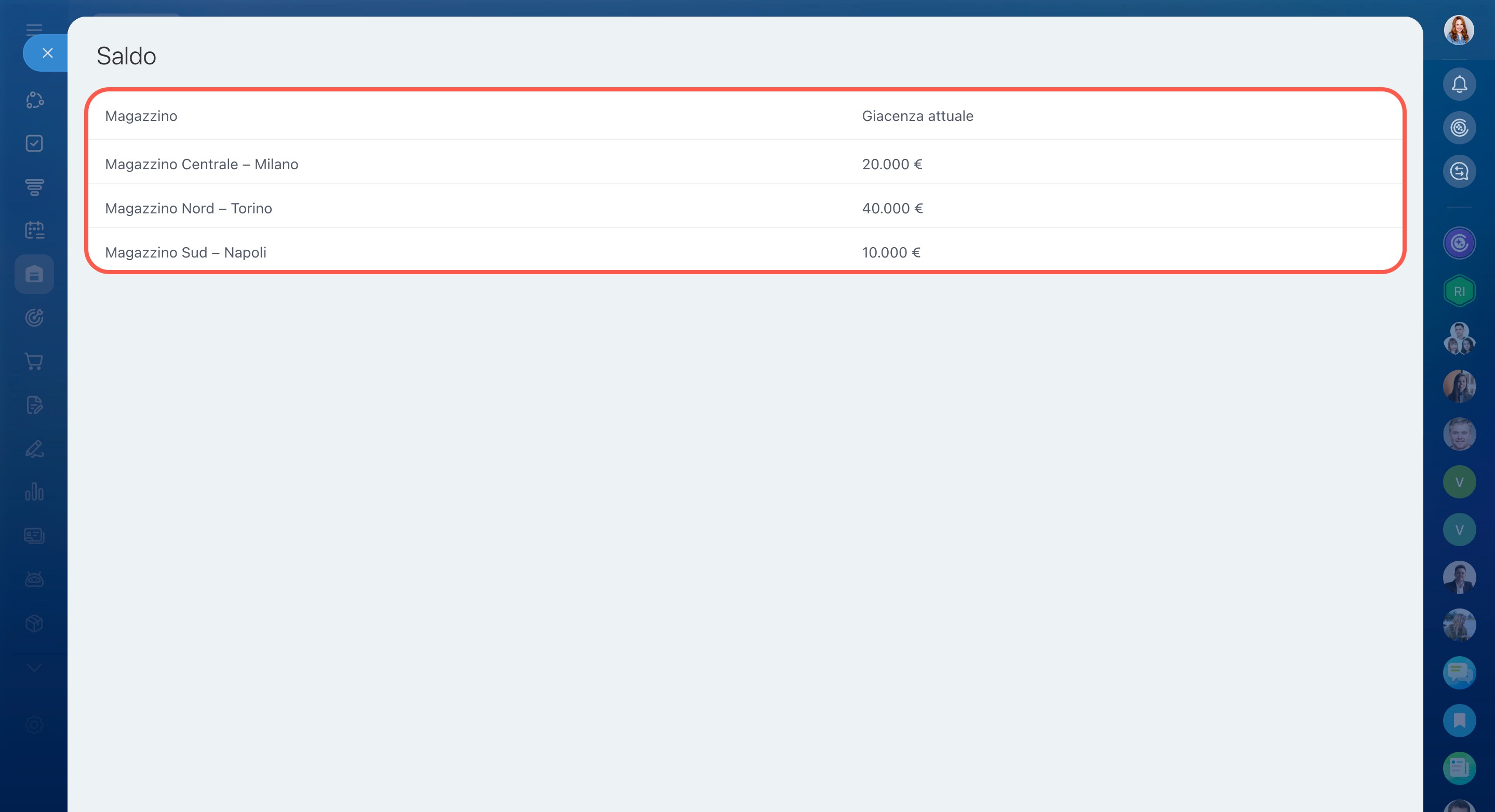The width and height of the screenshot is (1495, 812).
Task: Click the Giacenza attuale column header
Action: (x=917, y=116)
